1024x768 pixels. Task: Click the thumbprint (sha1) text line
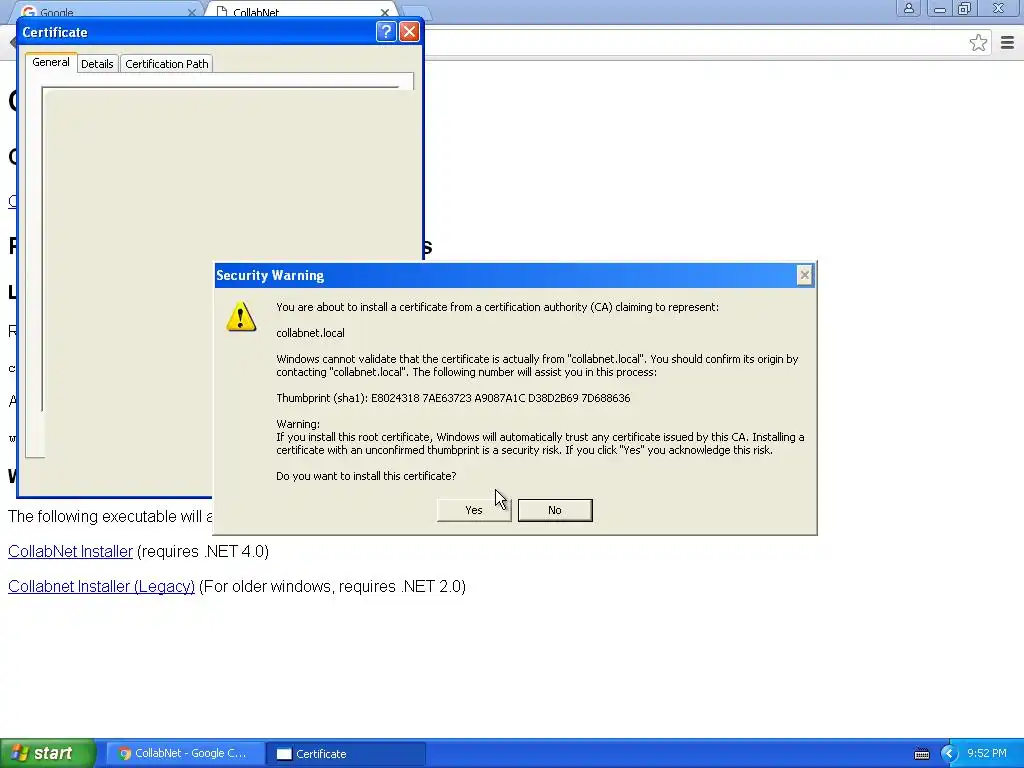pos(453,398)
